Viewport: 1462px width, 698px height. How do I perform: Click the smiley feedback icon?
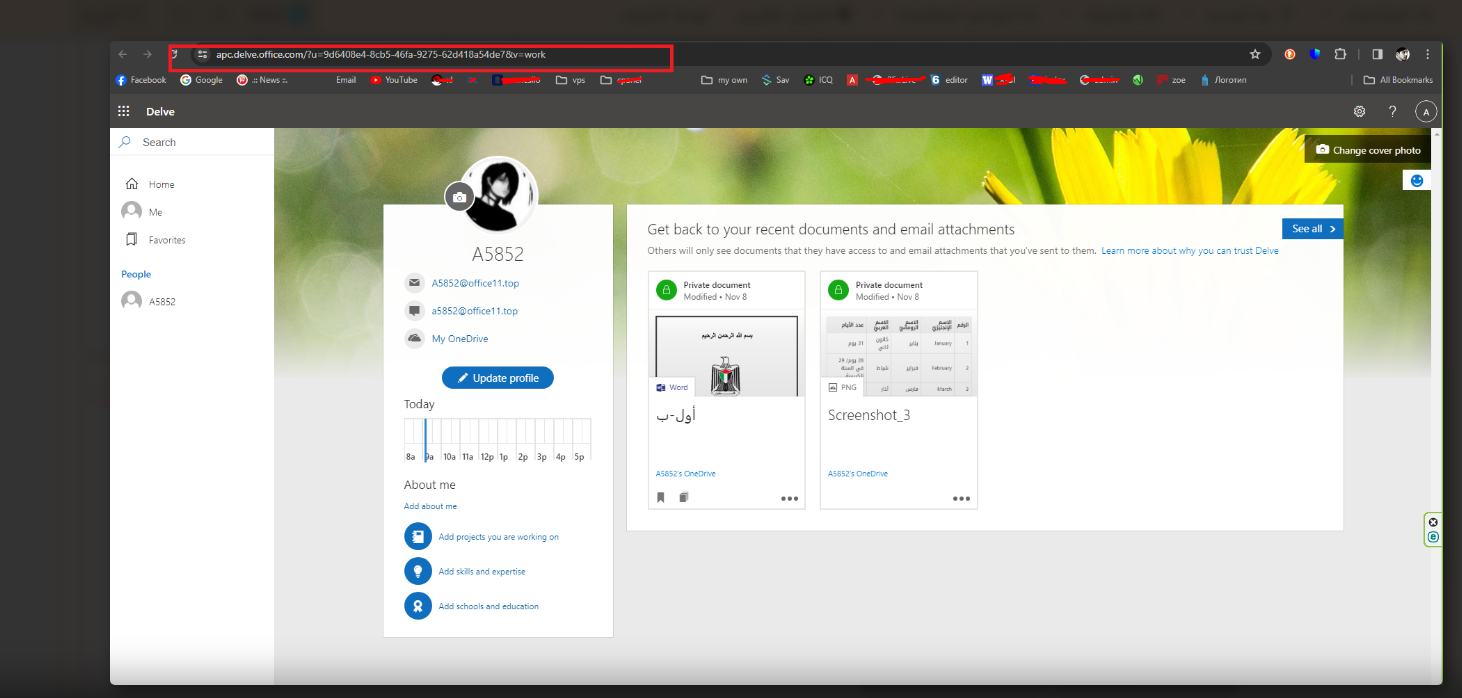point(1416,180)
